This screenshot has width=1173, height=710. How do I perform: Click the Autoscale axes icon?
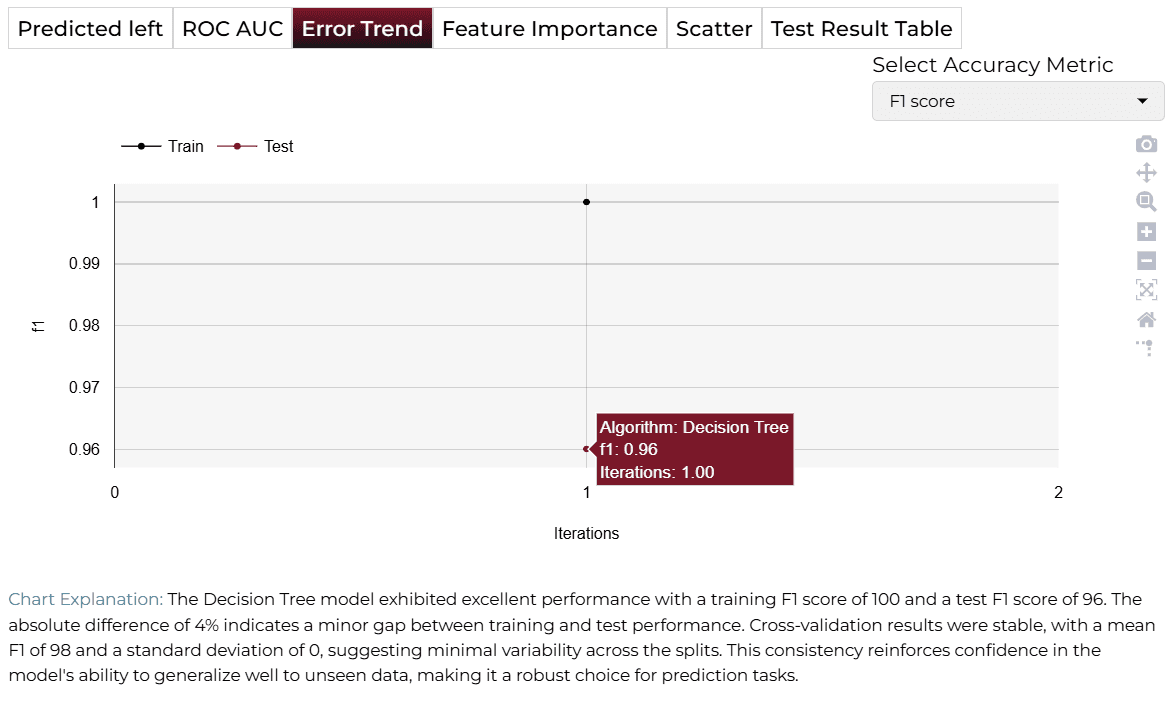click(x=1146, y=290)
